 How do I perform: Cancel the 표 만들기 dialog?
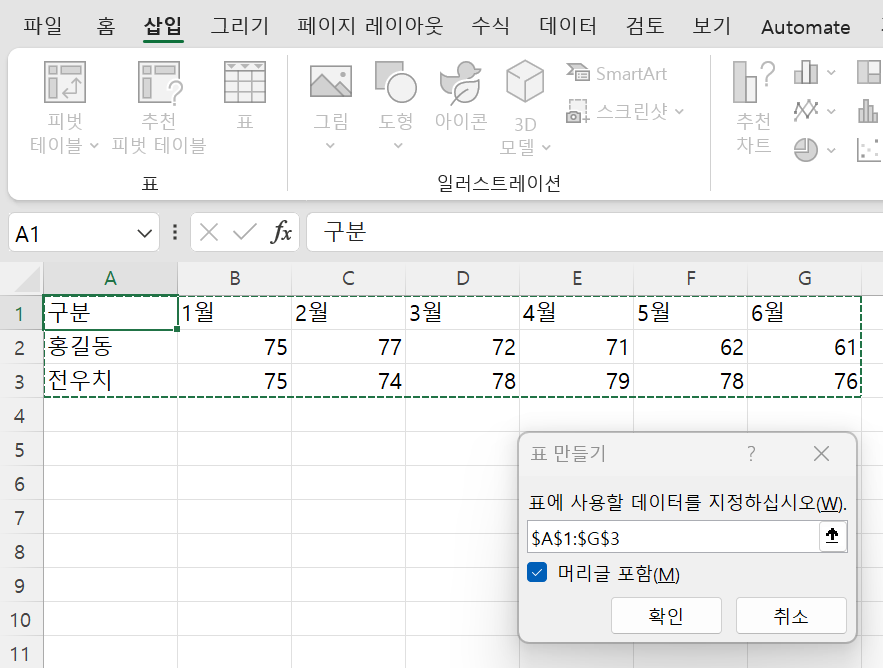tap(790, 615)
